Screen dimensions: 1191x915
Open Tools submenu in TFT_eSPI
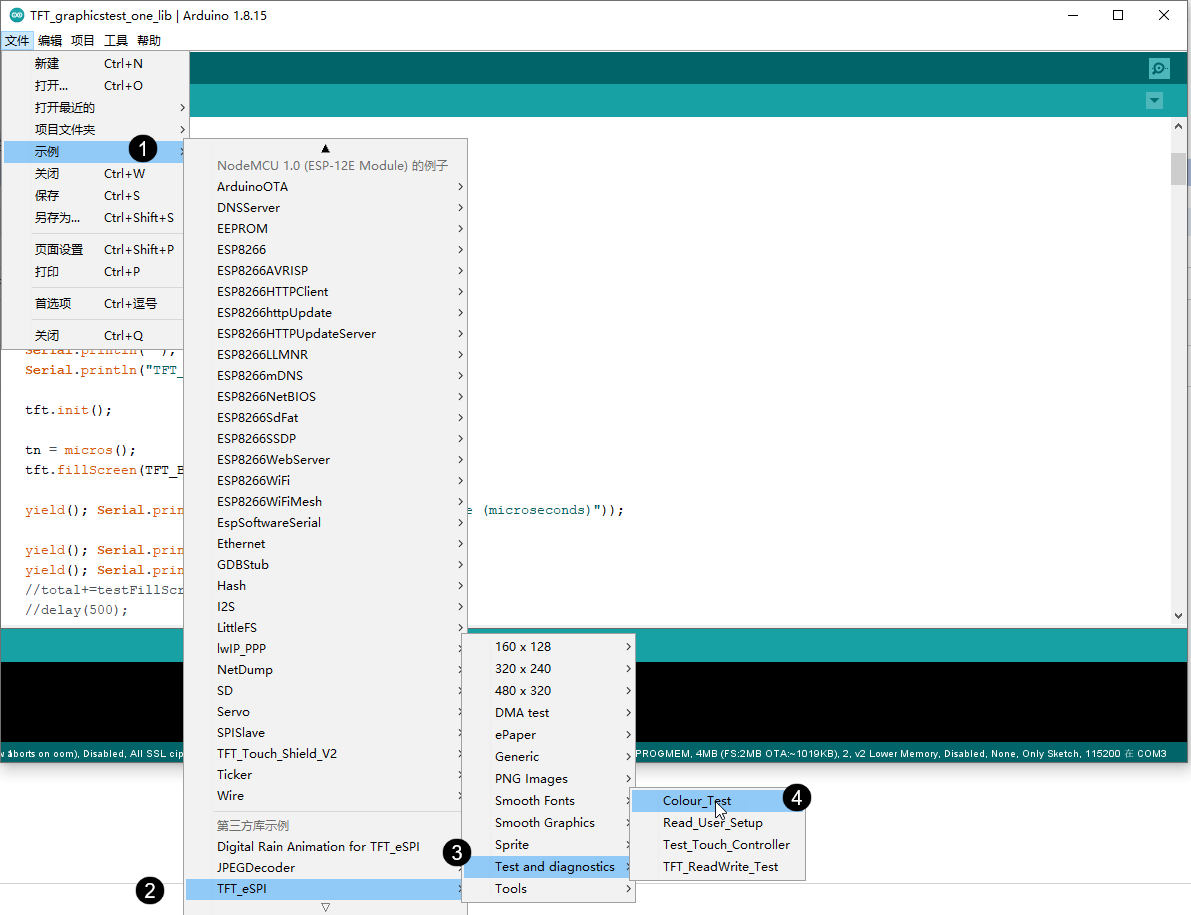point(548,889)
